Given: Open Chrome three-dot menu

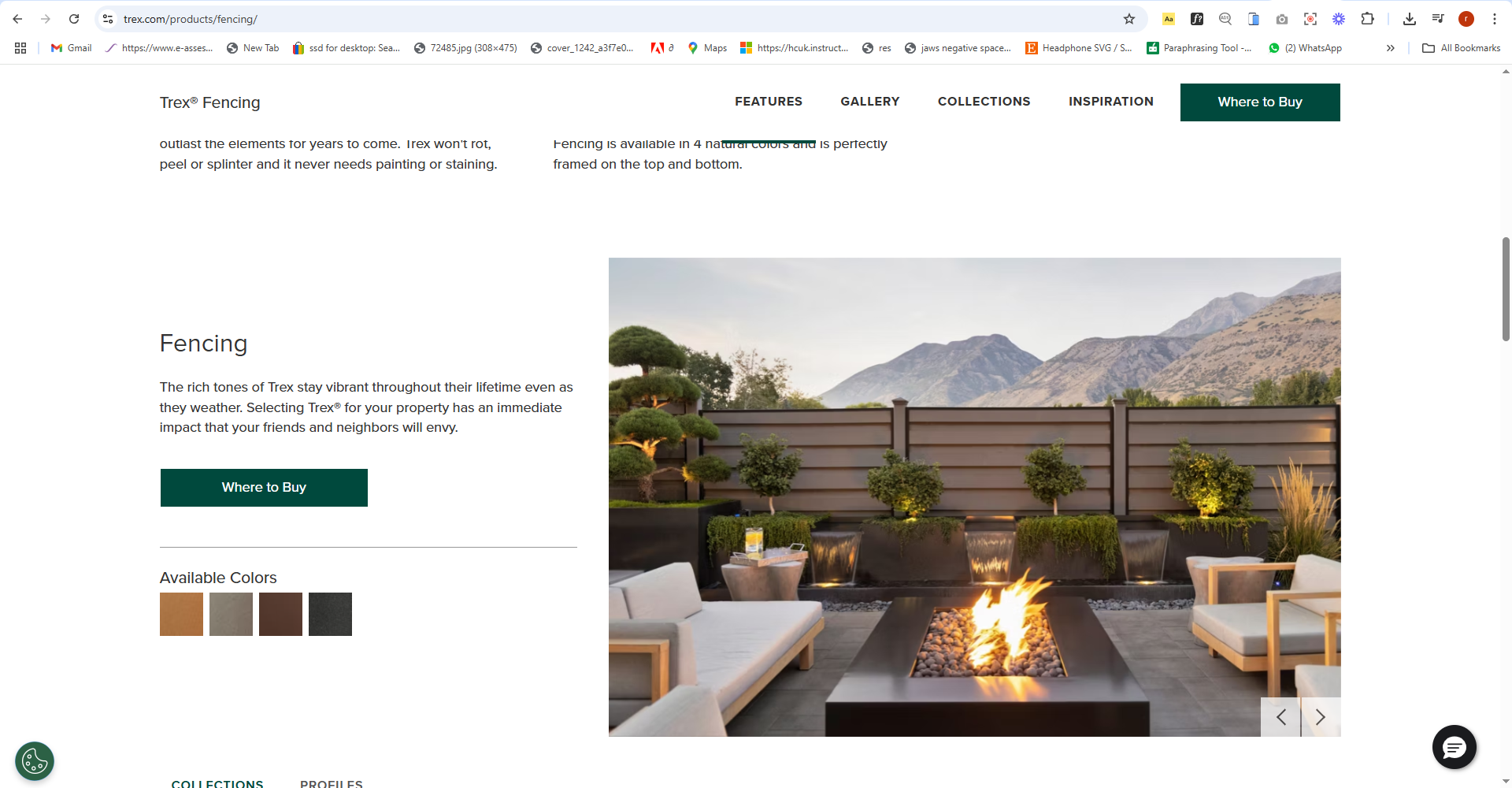Looking at the screenshot, I should coord(1495,19).
